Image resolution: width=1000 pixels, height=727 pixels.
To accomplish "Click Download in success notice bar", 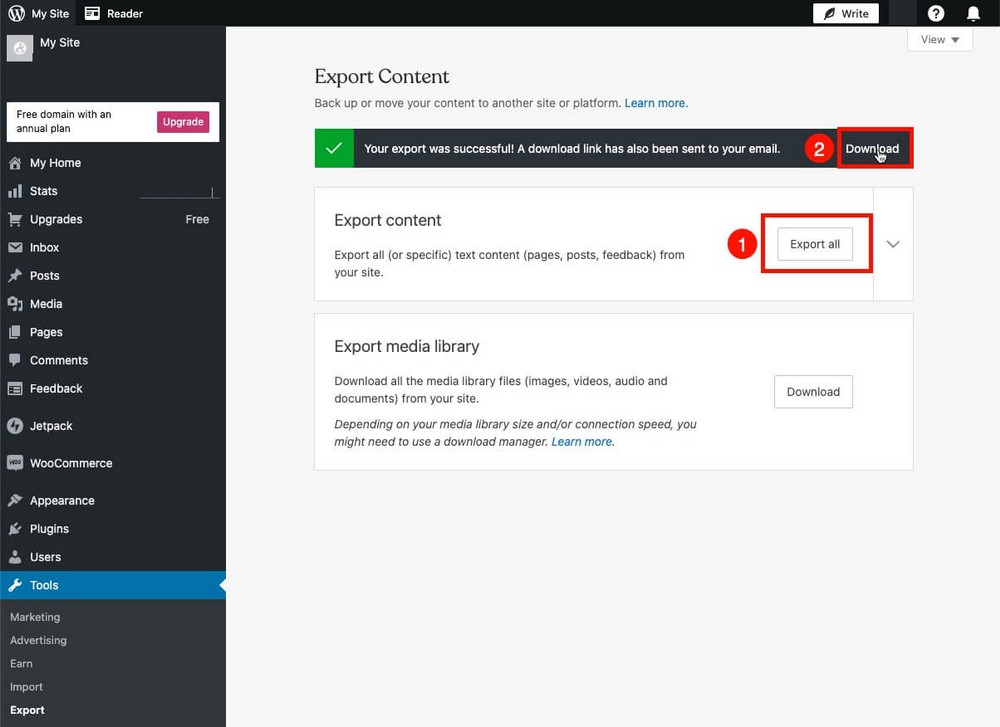I will click(872, 149).
